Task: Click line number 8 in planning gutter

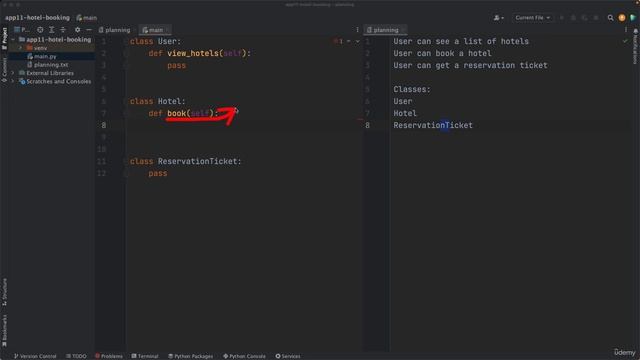Action: tap(367, 125)
